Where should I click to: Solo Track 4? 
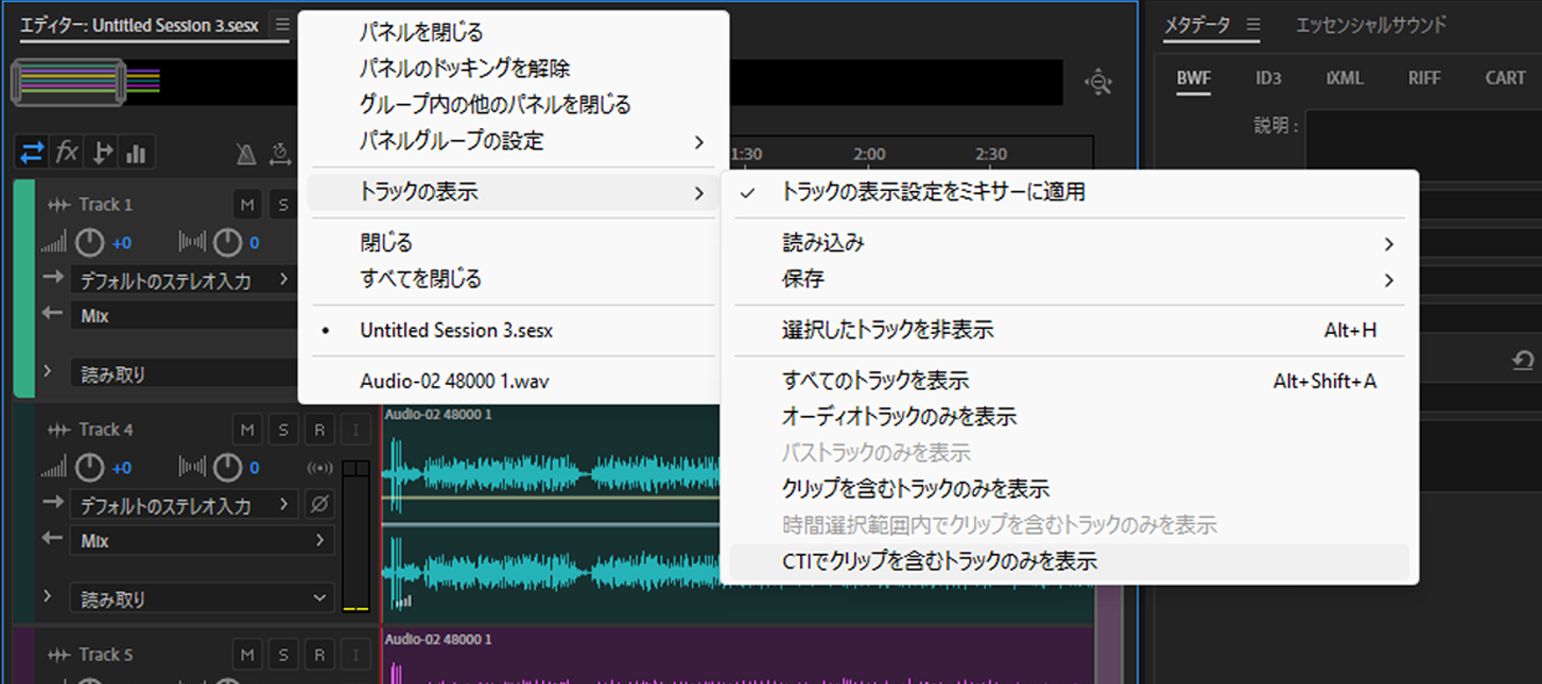click(x=283, y=430)
